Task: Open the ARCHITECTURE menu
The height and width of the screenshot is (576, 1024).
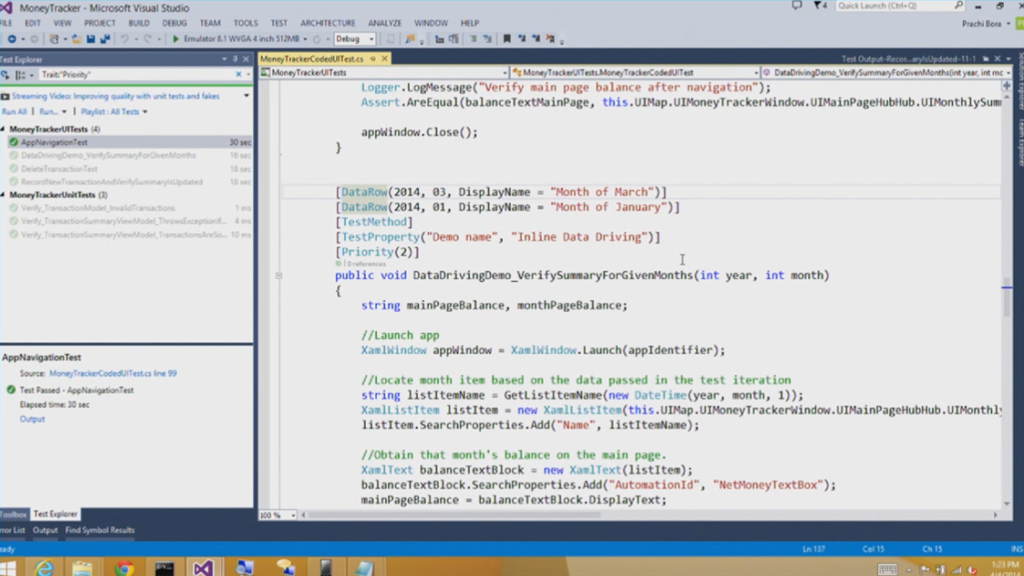Action: (328, 23)
